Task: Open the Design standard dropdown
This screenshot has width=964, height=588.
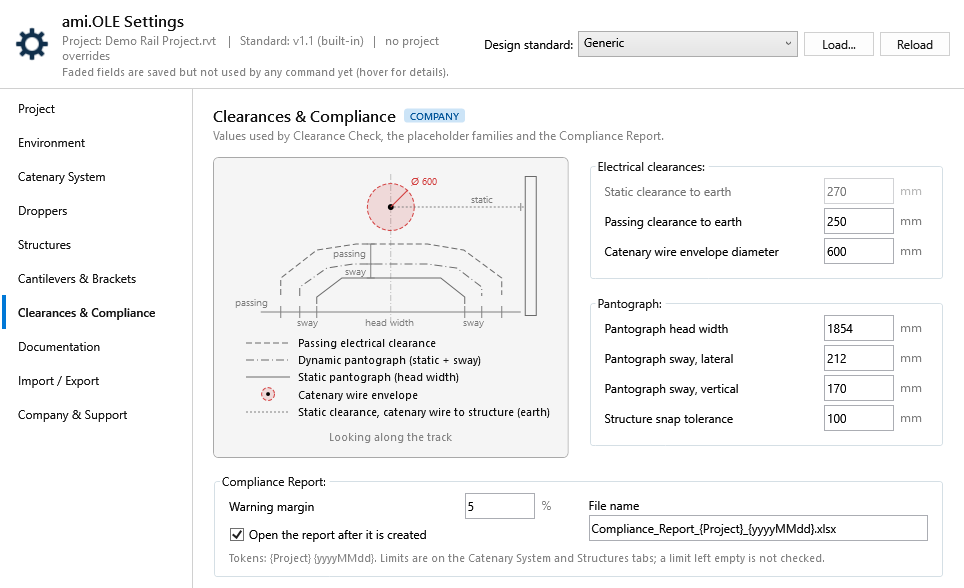Action: (x=687, y=44)
